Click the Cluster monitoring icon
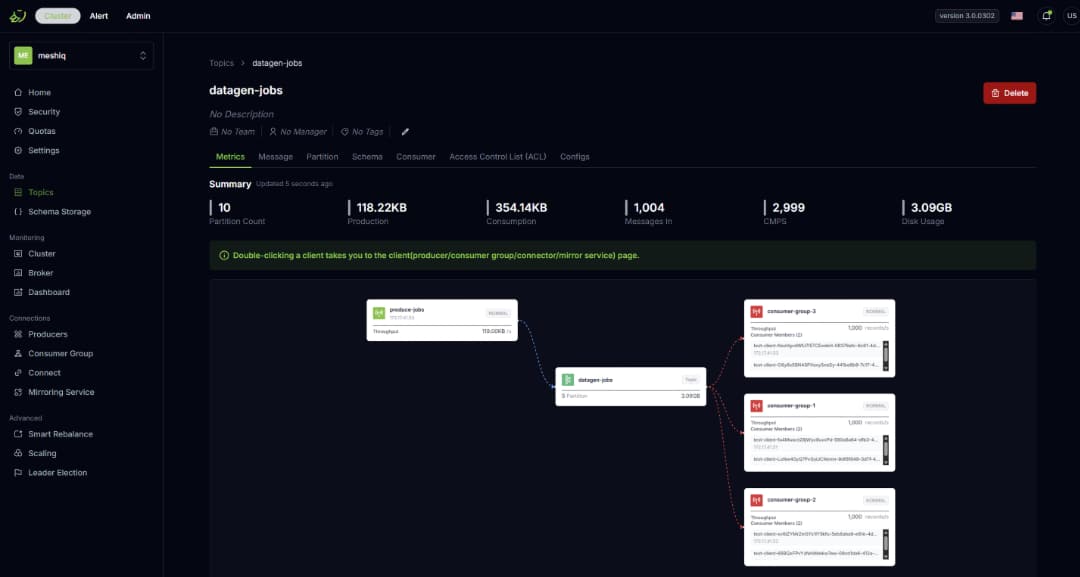Screen dimensions: 1080x577 click(x=18, y=253)
